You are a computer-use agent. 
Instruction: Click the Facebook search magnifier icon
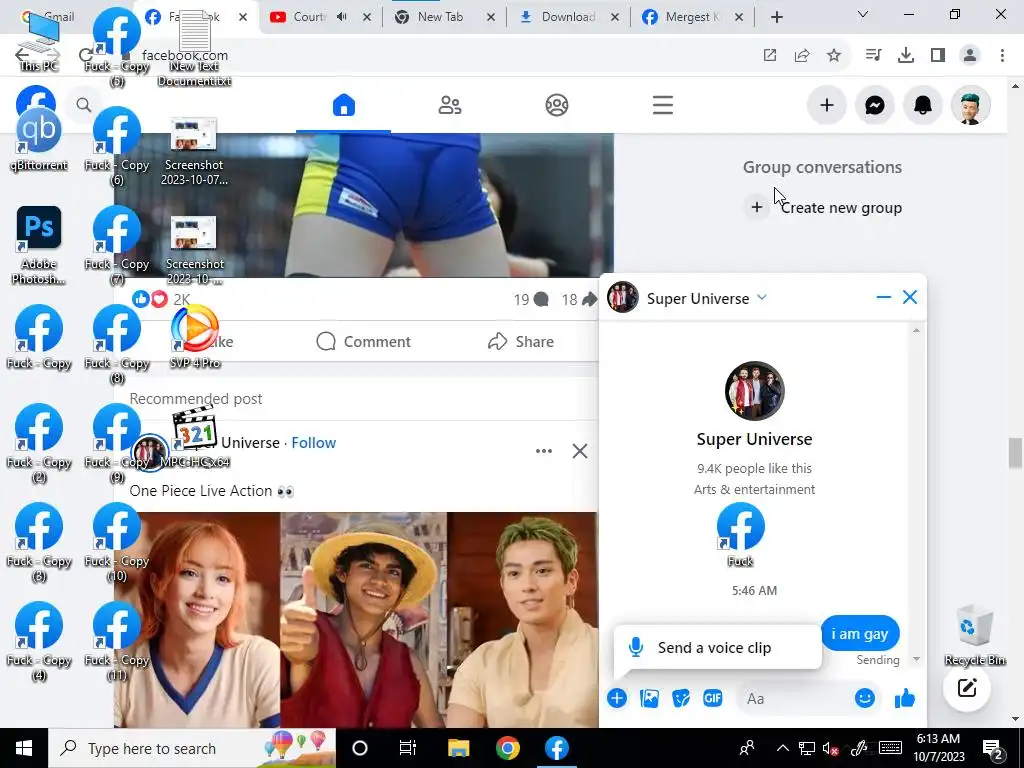point(84,104)
